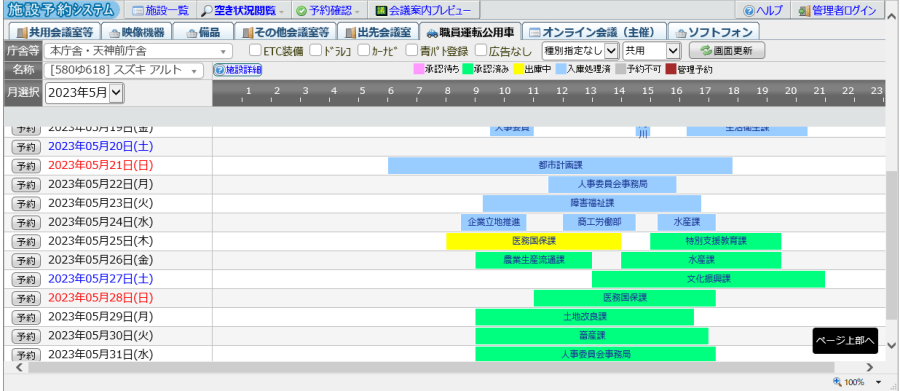The image size is (900, 391).
Task: Open the 月選択 2023年5月 dropdown
Action: pyautogui.click(x=84, y=93)
